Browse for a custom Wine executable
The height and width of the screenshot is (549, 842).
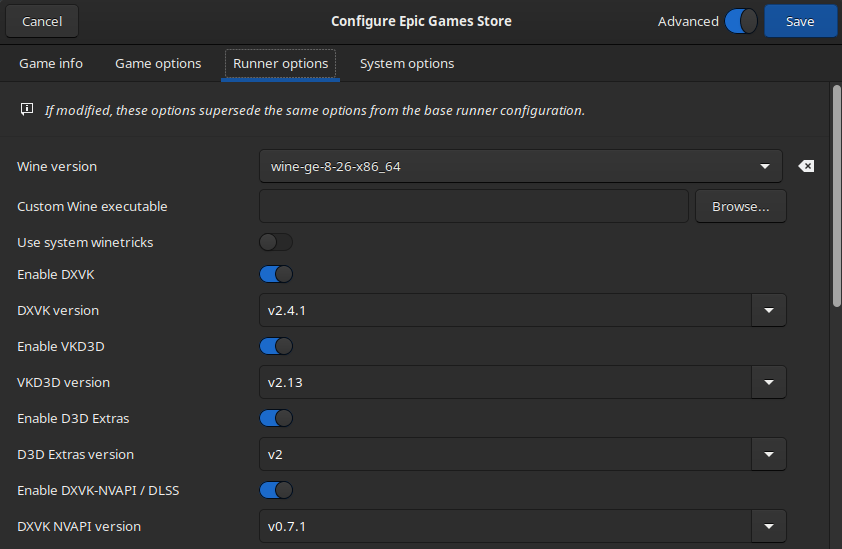(741, 206)
